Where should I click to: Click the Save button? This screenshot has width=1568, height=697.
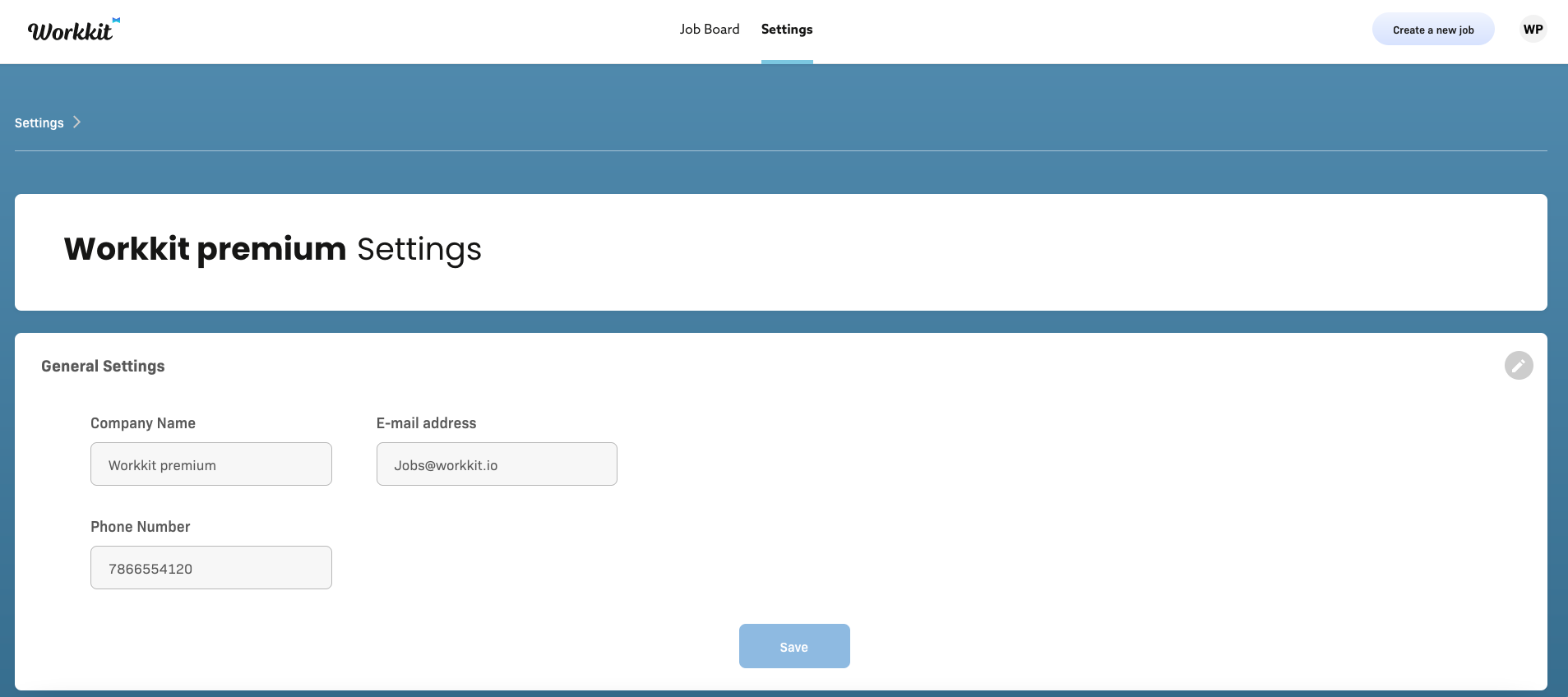click(x=794, y=646)
